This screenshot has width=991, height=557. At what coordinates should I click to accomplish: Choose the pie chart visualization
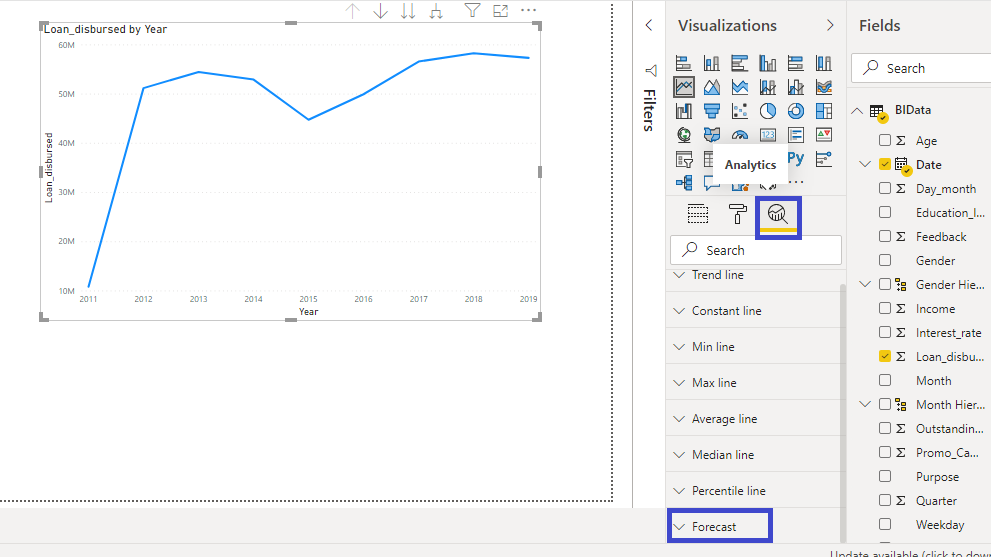(x=768, y=111)
